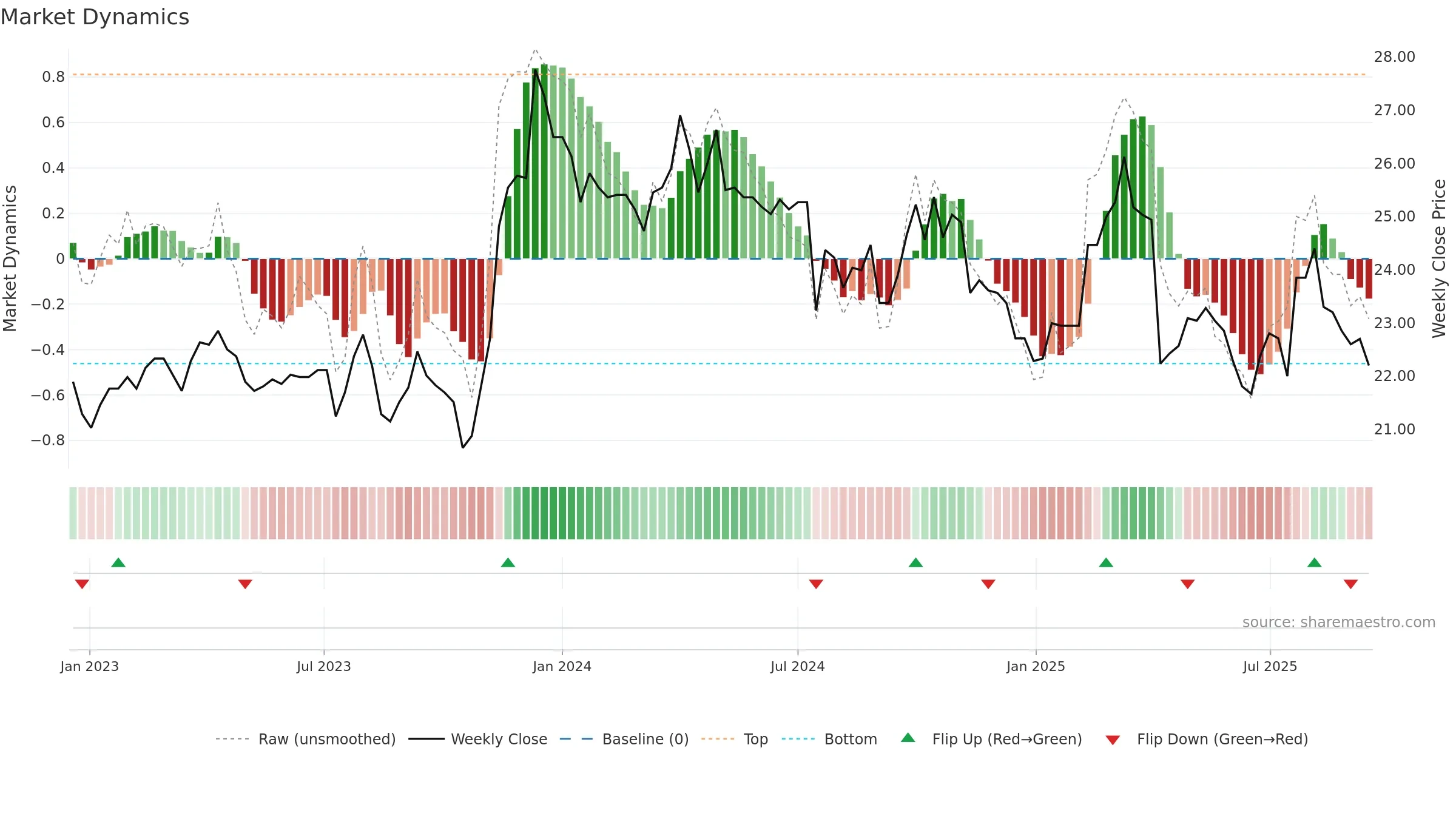This screenshot has width=1456, height=819.
Task: Click the −0.4 tick on left axis
Action: tap(48, 349)
